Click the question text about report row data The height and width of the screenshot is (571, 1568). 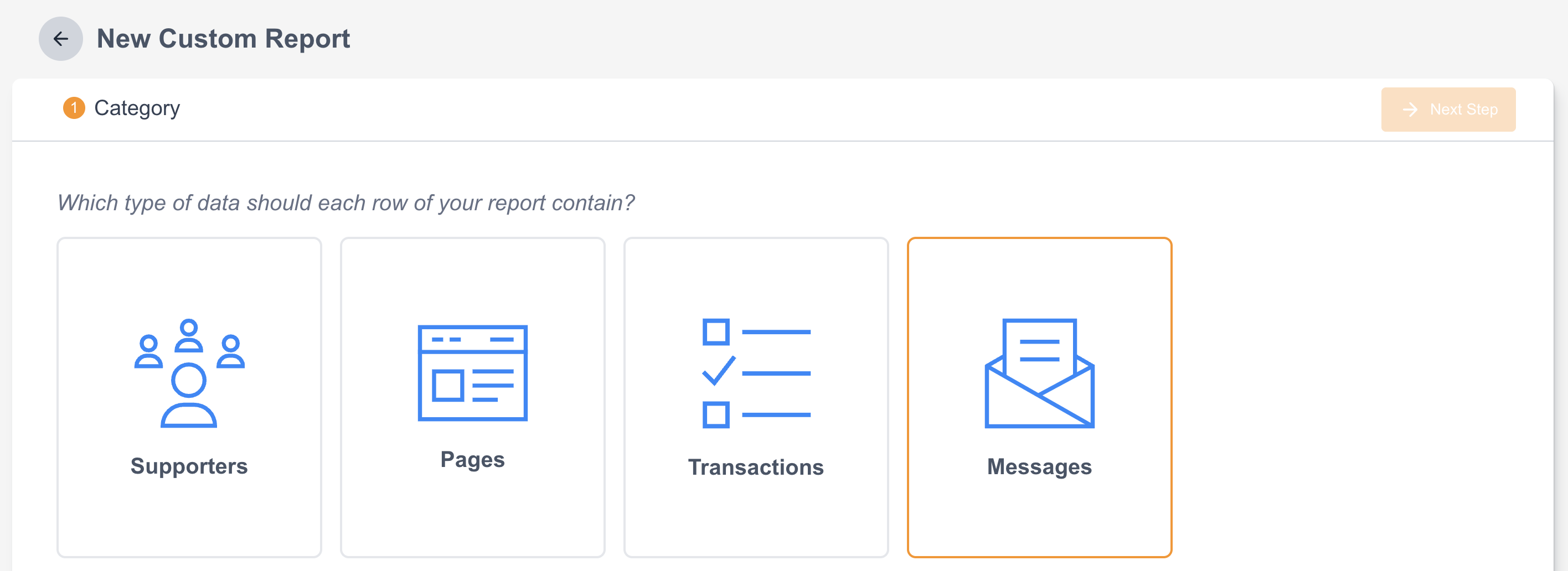tap(345, 203)
